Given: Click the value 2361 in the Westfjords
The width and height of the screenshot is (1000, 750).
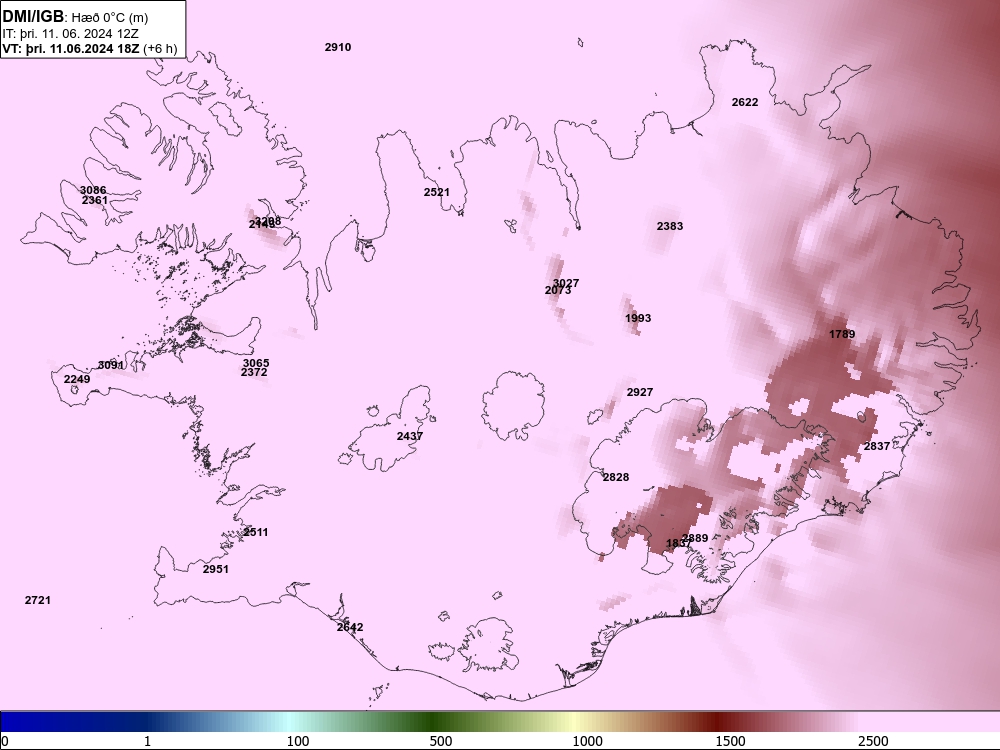Looking at the screenshot, I should point(95,200).
